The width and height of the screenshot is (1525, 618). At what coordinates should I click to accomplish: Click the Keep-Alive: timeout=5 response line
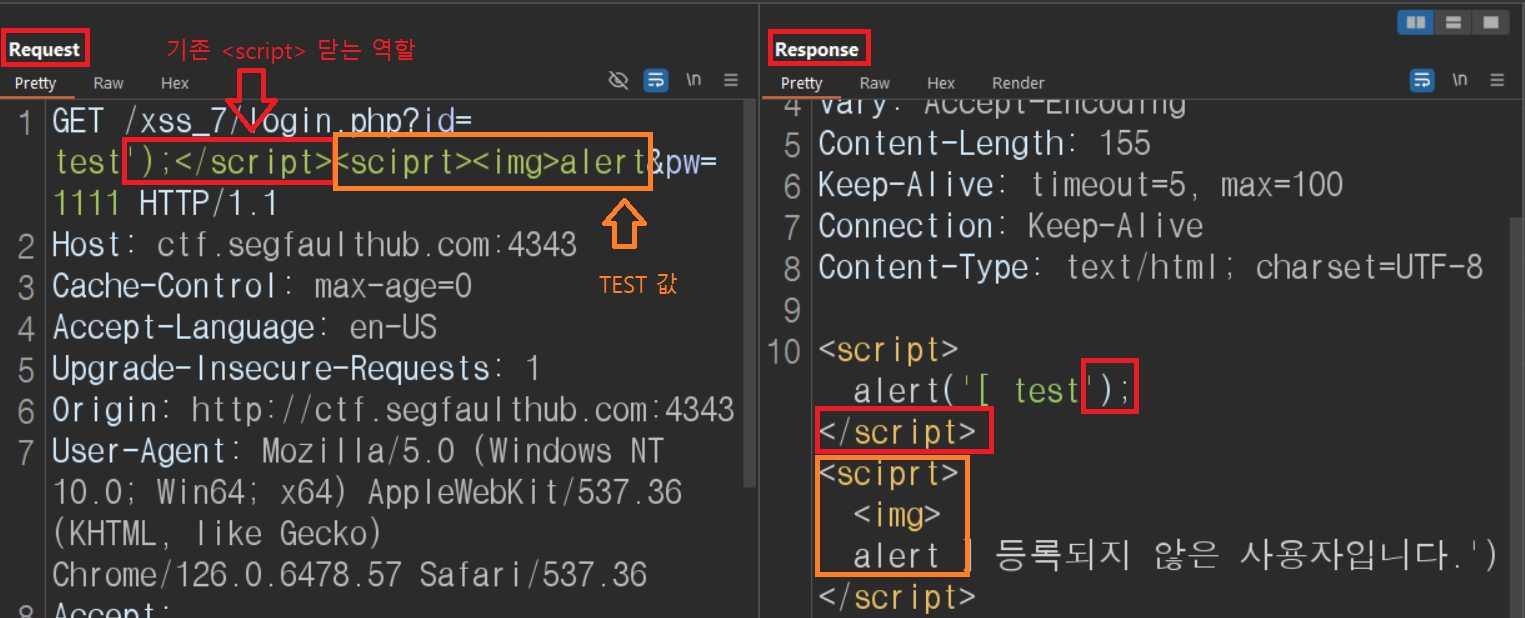point(1080,185)
